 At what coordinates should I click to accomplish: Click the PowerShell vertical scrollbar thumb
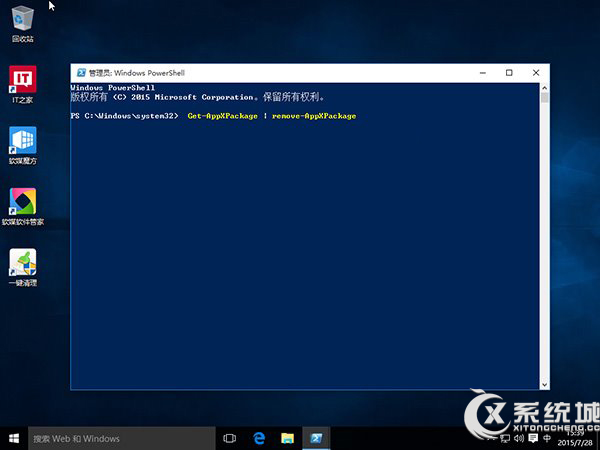[x=545, y=98]
